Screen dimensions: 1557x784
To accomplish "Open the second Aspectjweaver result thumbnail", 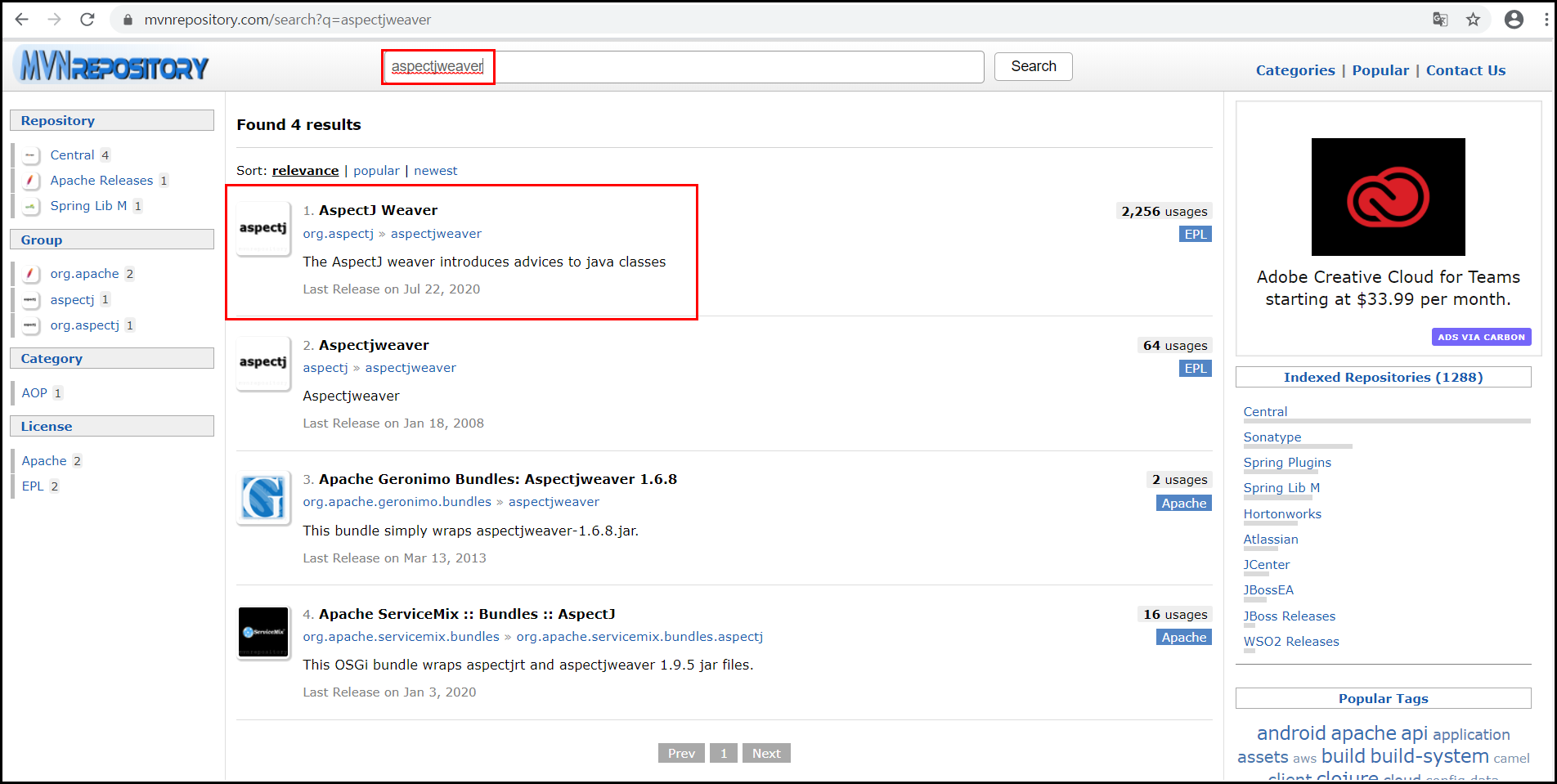I will (263, 363).
